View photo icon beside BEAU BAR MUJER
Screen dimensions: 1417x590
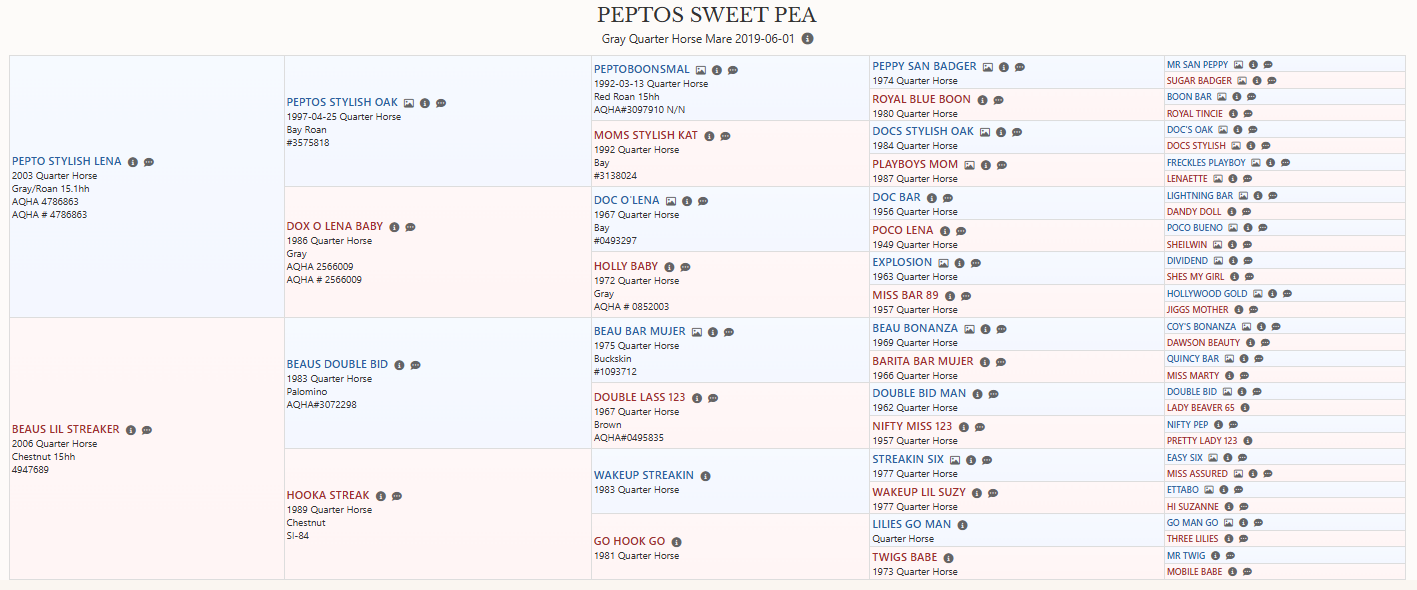coord(697,332)
